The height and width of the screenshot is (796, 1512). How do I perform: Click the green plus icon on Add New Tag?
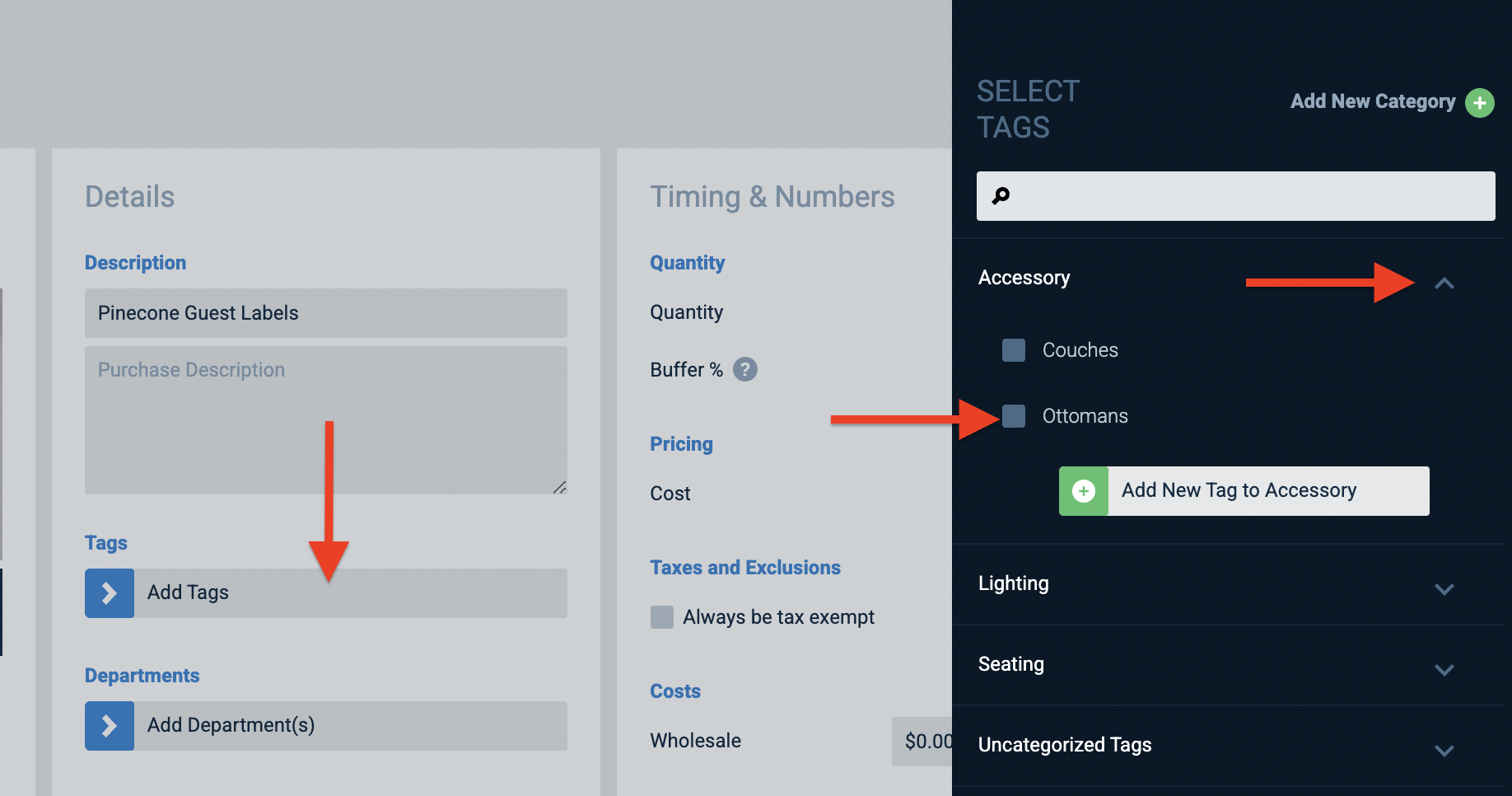tap(1084, 491)
